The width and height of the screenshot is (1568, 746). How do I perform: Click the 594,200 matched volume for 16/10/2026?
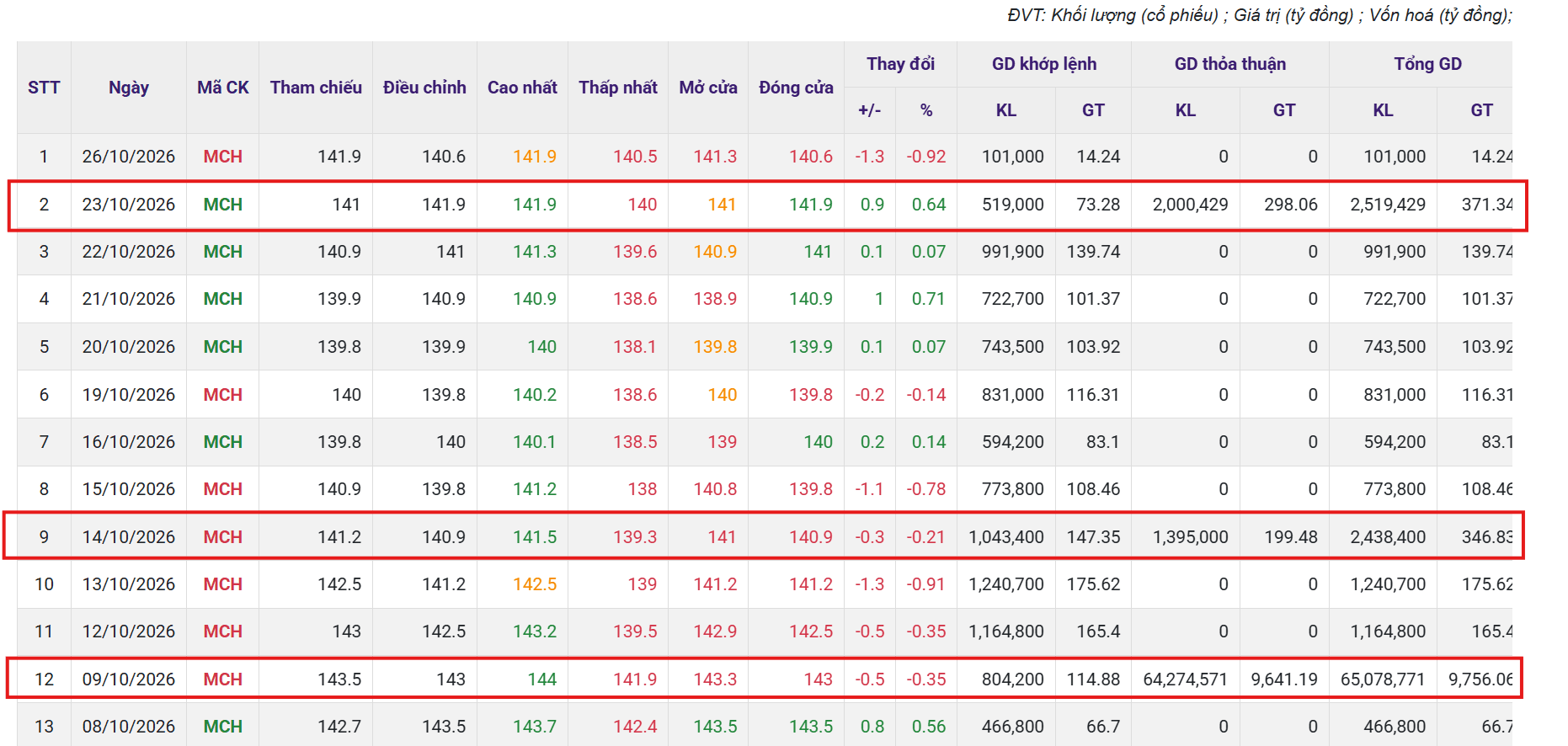[x=1013, y=442]
